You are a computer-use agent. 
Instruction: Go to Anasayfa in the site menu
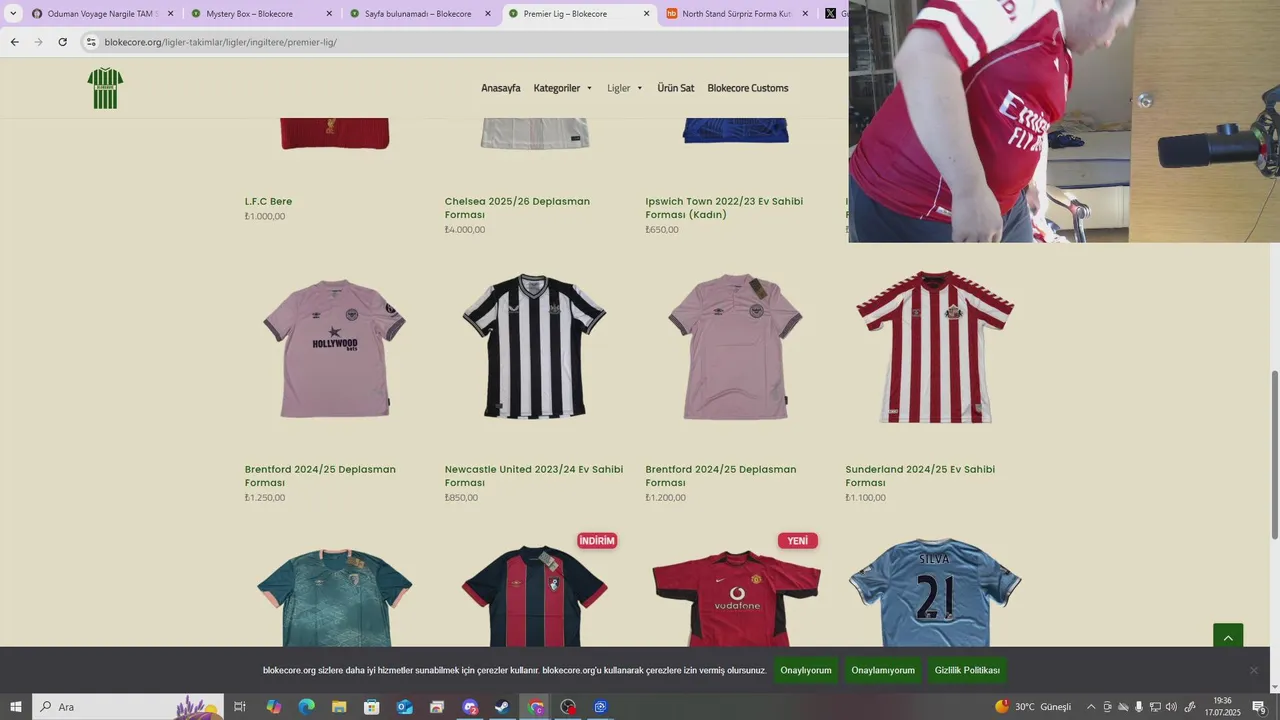click(500, 88)
